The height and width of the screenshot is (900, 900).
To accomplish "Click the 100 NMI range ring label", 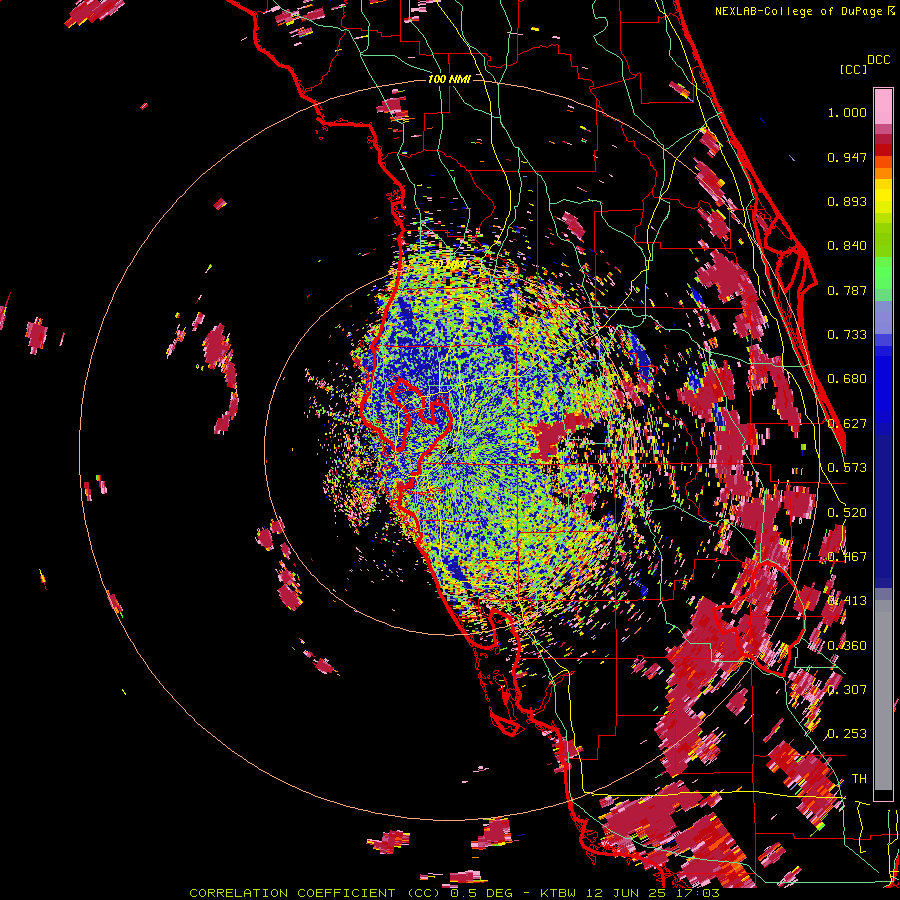I will pos(449,79).
